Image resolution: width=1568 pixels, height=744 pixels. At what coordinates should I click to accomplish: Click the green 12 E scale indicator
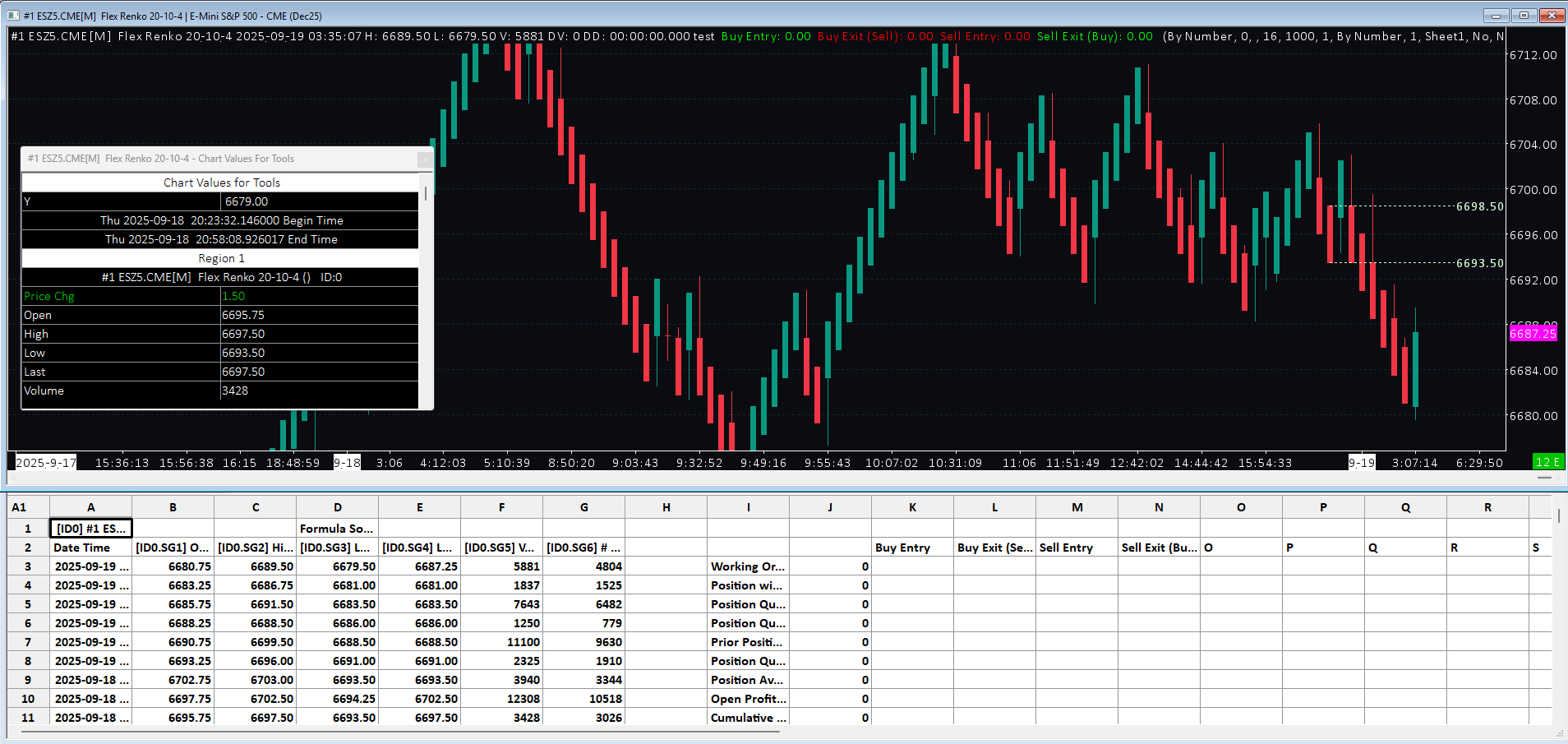[x=1547, y=462]
